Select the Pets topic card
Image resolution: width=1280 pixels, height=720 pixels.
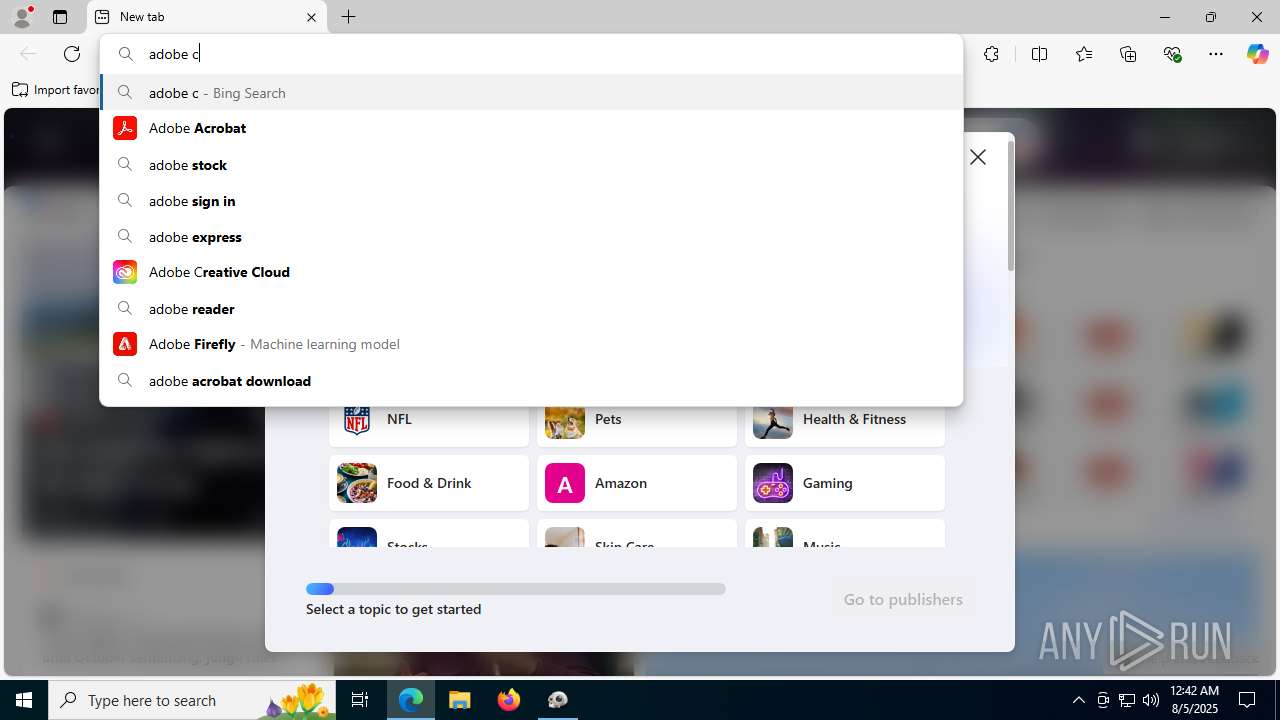pos(637,424)
